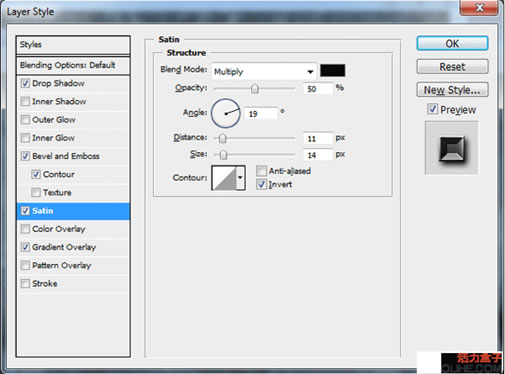The image size is (505, 374).
Task: Enable the Anti-aliased checkbox
Action: (262, 171)
